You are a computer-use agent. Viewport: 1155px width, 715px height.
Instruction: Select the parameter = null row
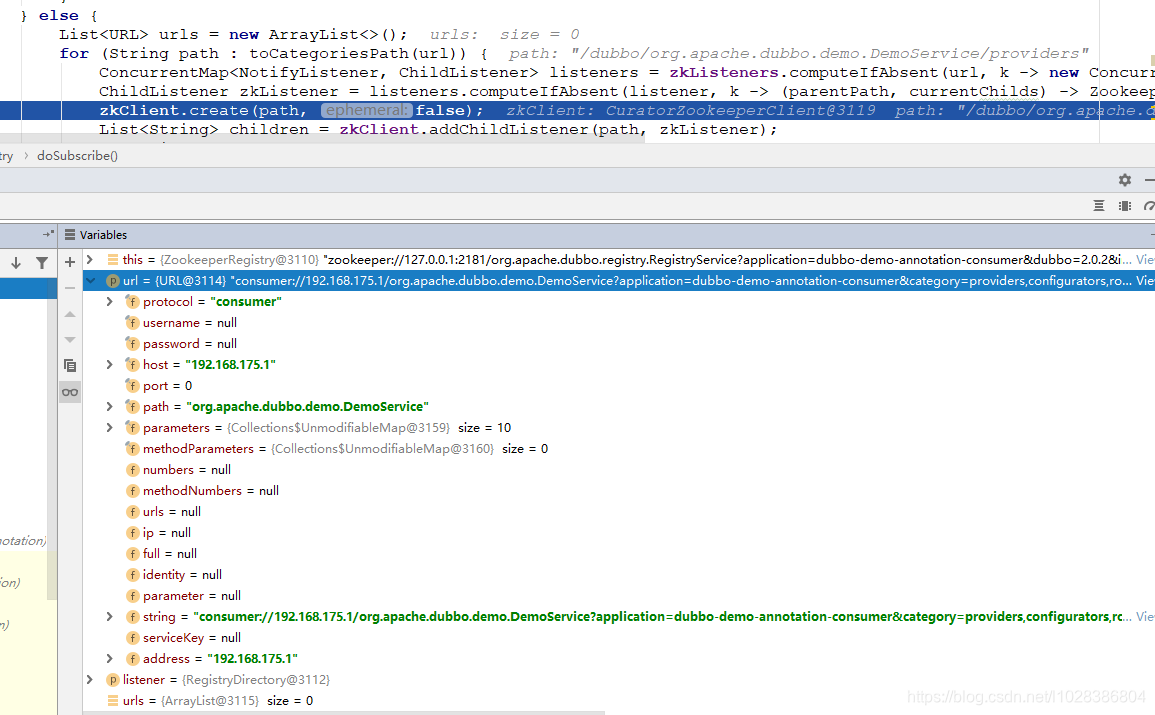[x=619, y=595]
